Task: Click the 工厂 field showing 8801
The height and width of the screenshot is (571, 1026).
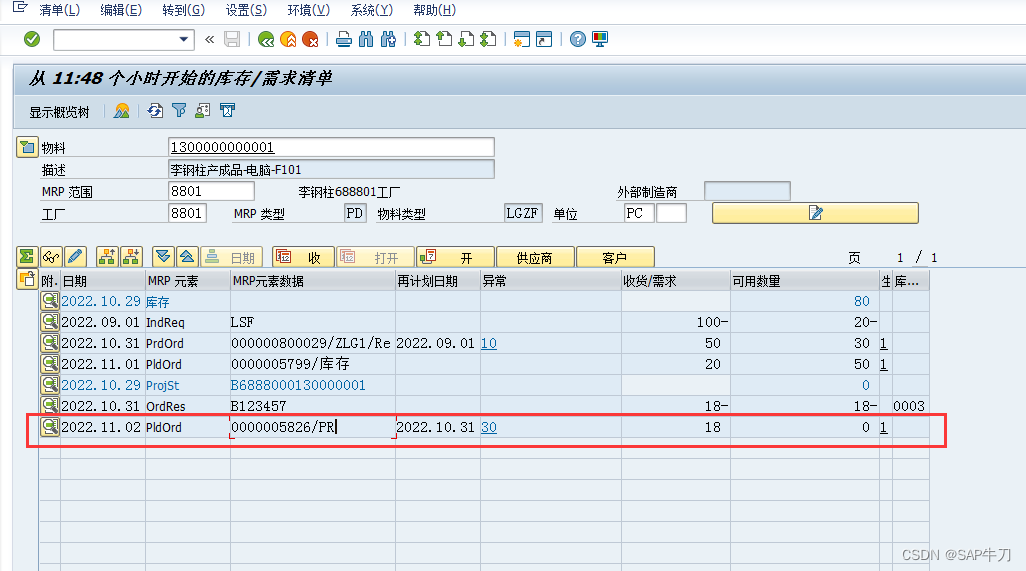Action: [x=188, y=213]
